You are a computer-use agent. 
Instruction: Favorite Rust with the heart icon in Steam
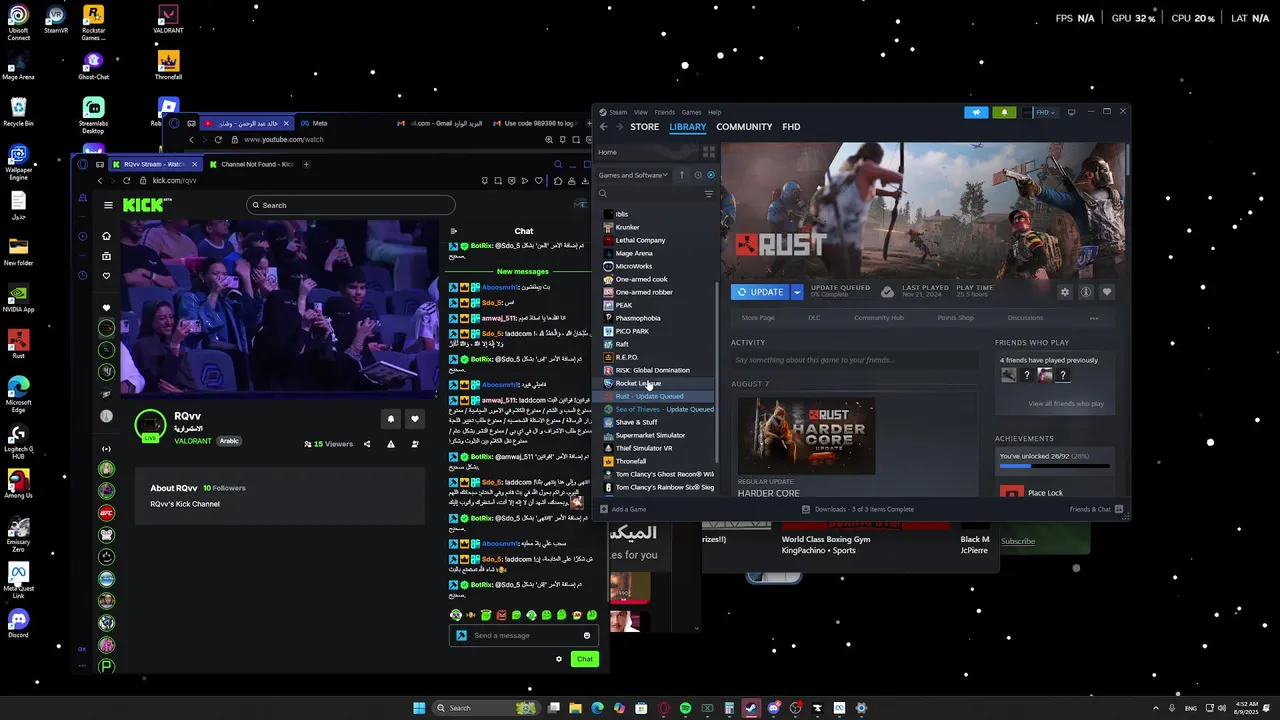1107,292
